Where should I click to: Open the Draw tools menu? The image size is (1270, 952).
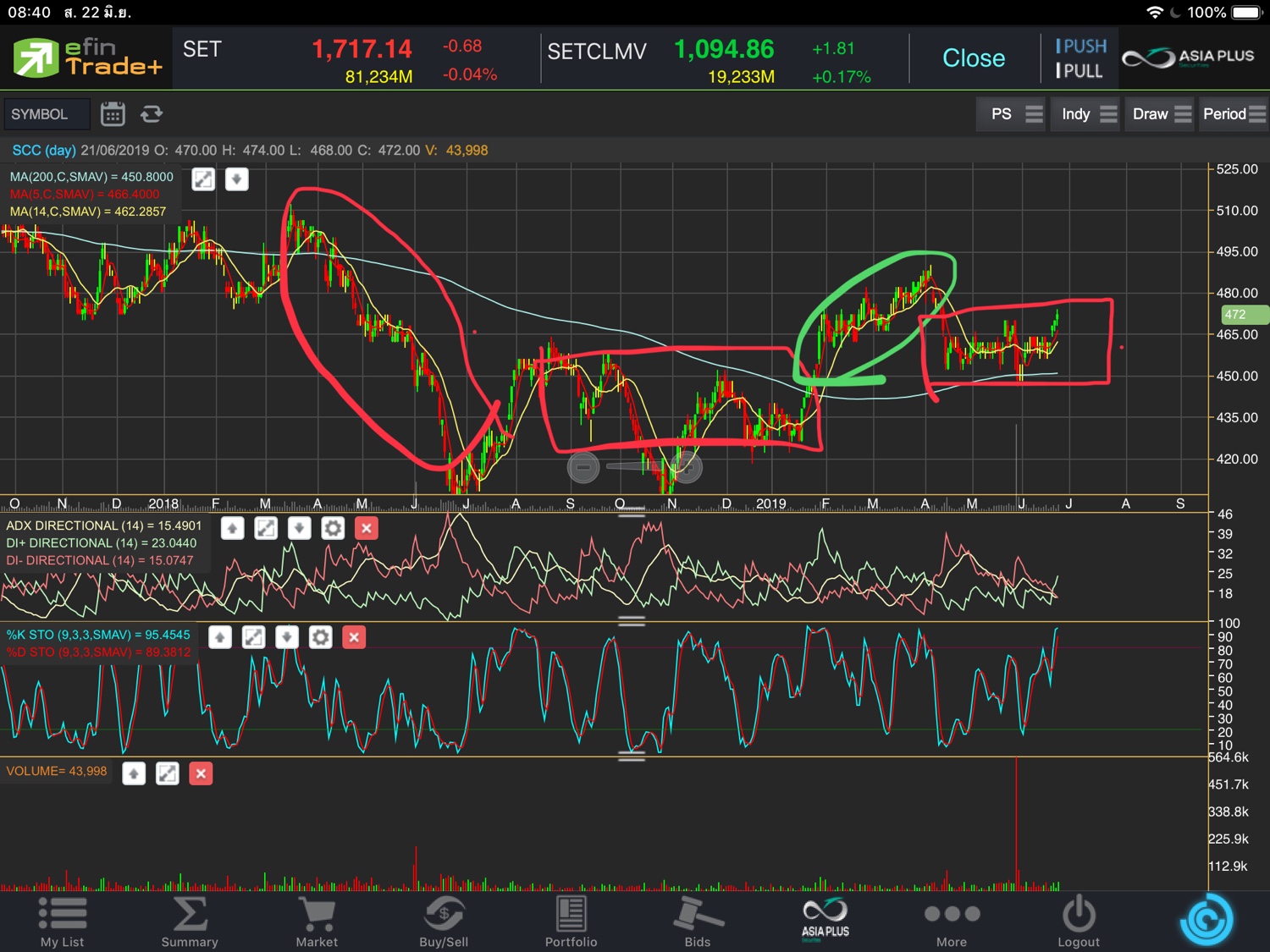coord(1161,114)
